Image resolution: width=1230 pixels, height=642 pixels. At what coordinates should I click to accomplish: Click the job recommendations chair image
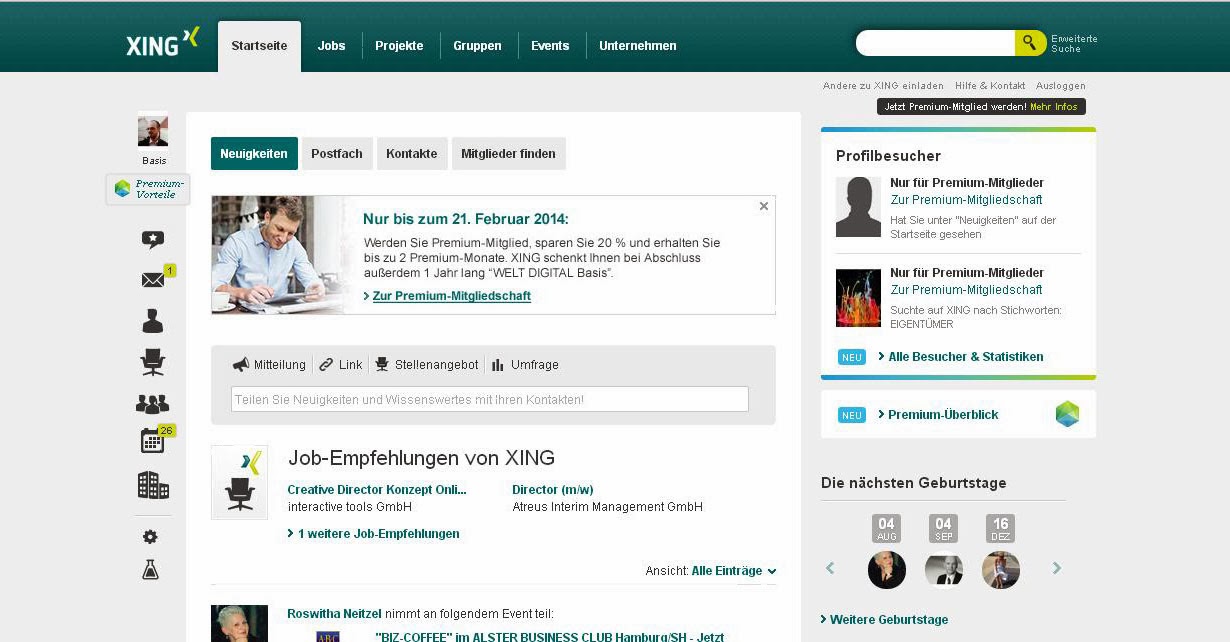[240, 482]
